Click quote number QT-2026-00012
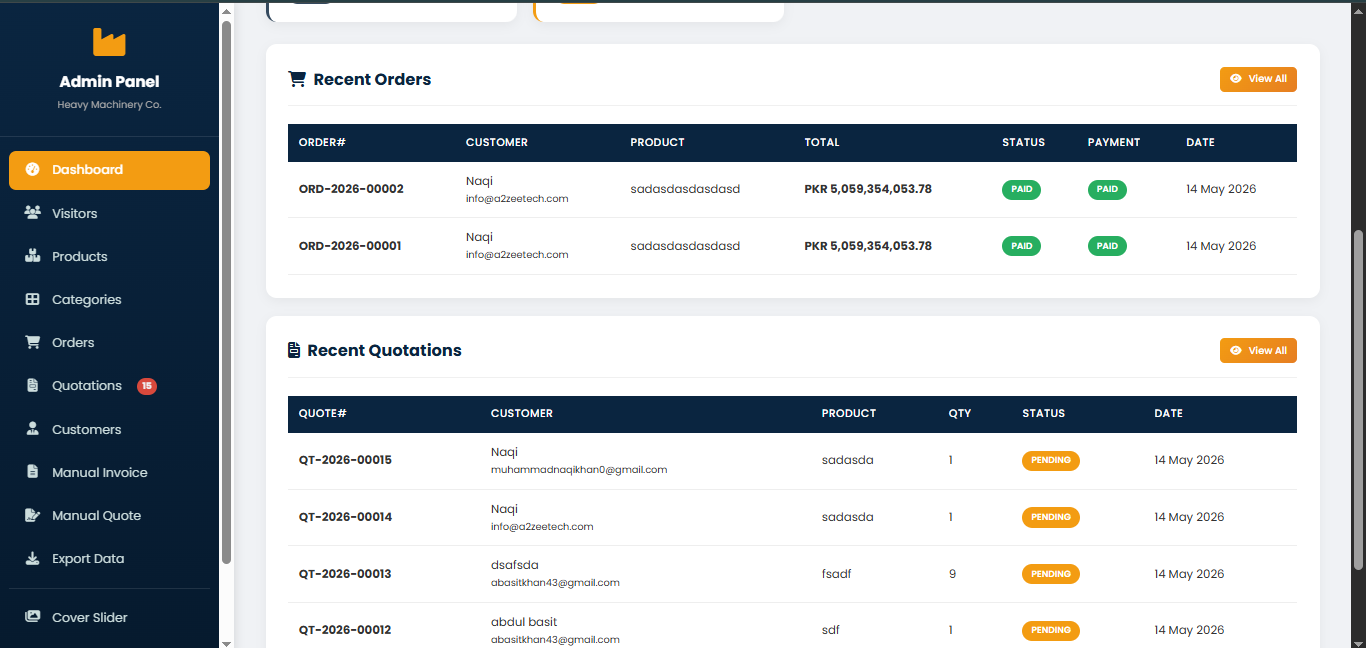 345,630
